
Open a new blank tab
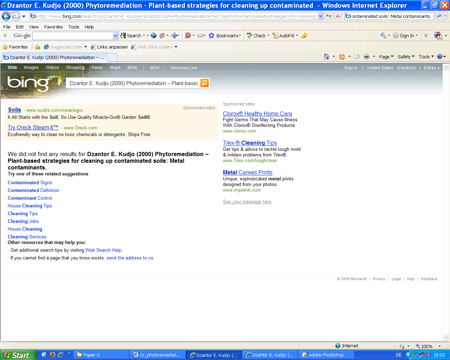112,58
